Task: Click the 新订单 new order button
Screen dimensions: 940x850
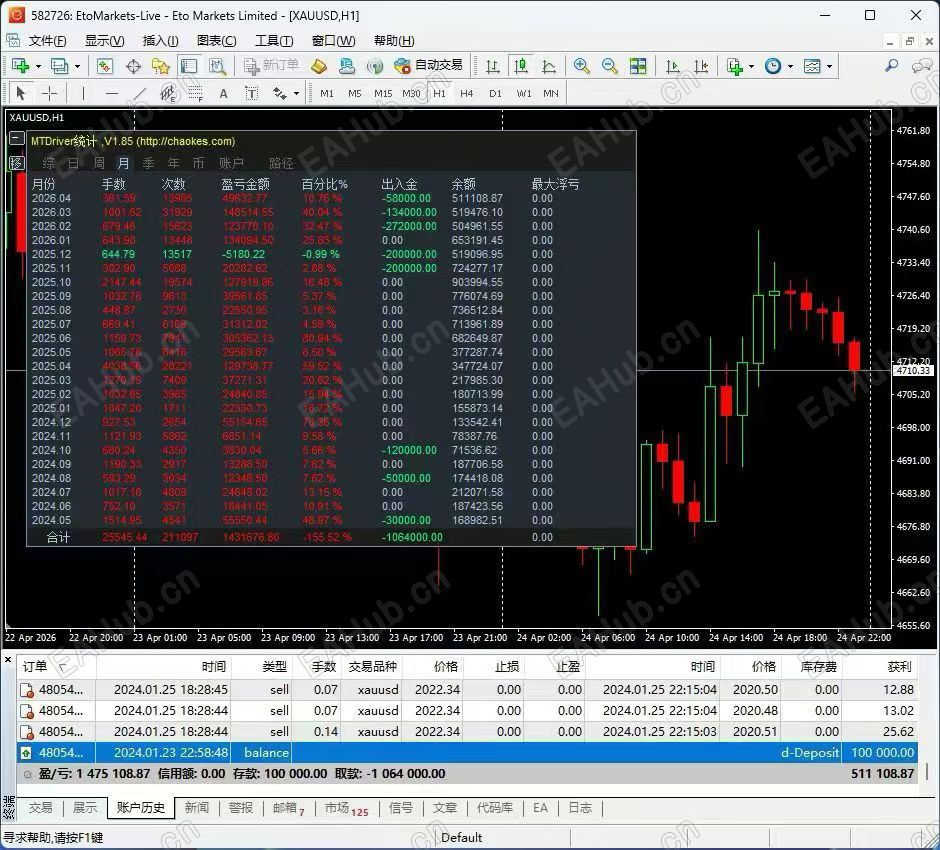Action: coord(271,65)
